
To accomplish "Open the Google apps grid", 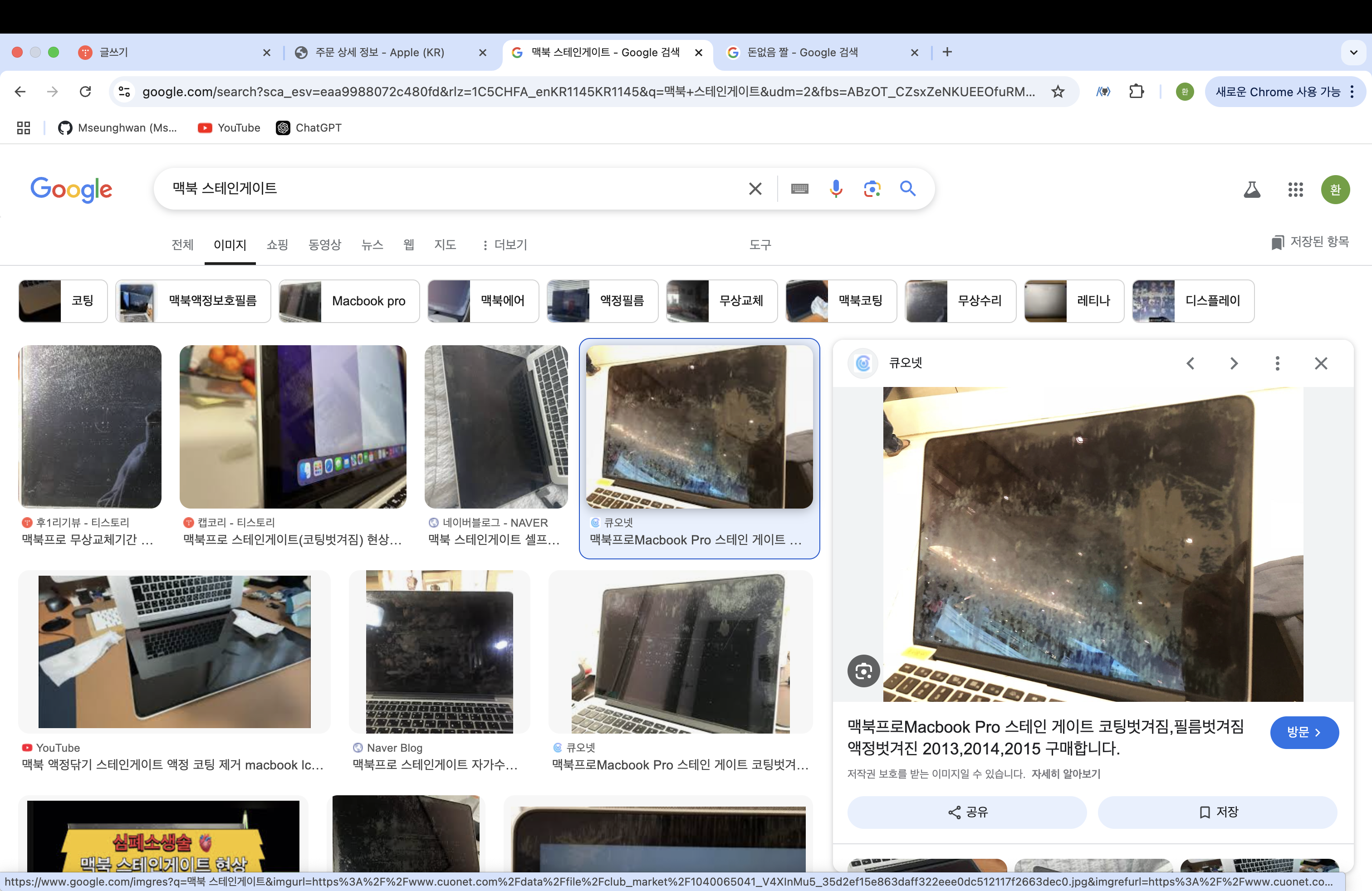I will tap(1295, 190).
